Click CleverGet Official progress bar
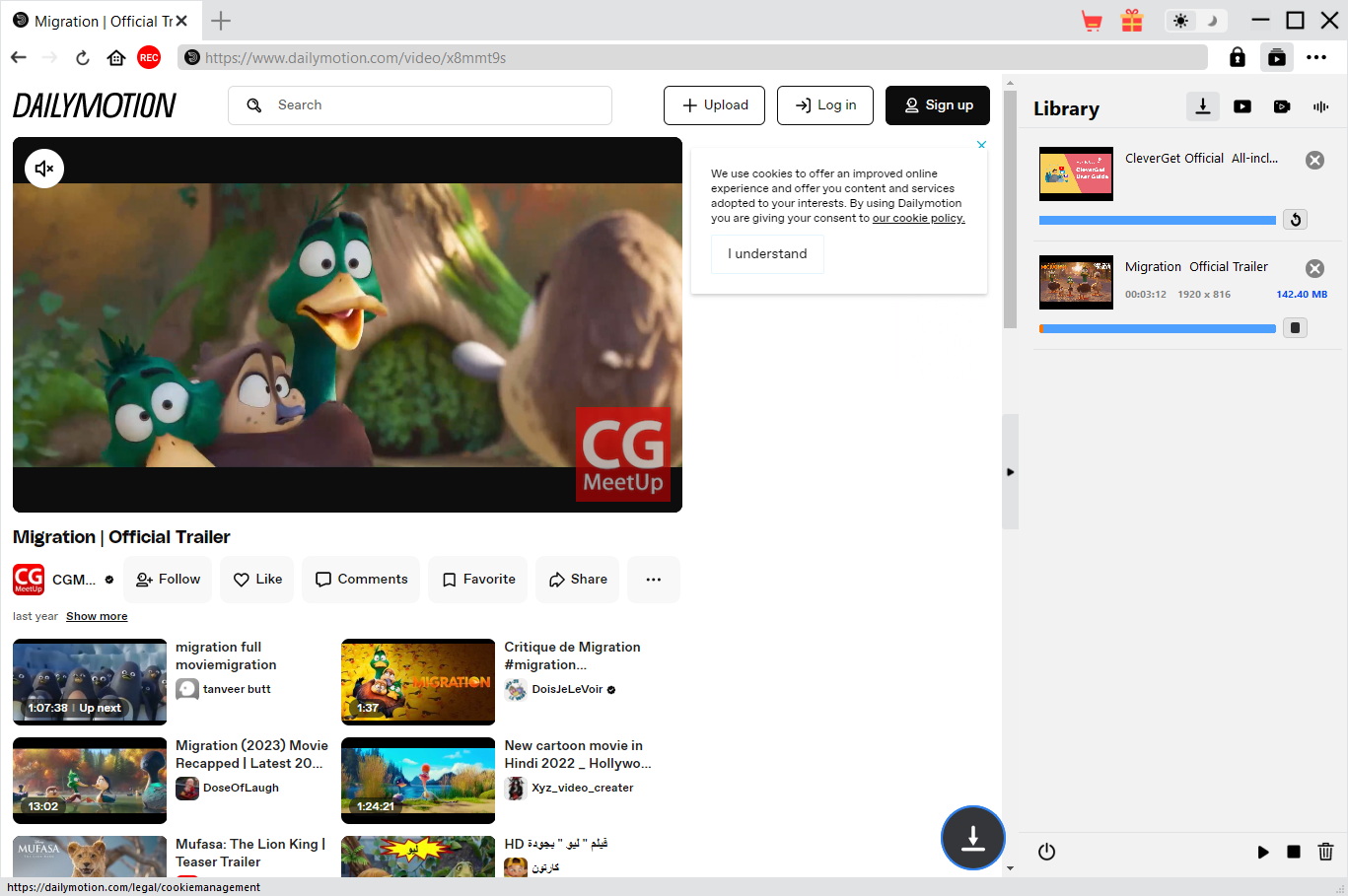 coord(1158,221)
